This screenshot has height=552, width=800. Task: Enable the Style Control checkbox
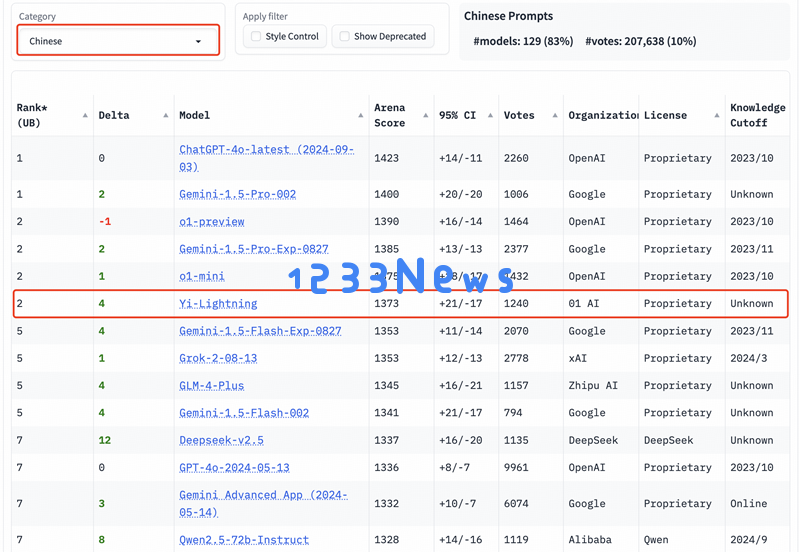[256, 36]
